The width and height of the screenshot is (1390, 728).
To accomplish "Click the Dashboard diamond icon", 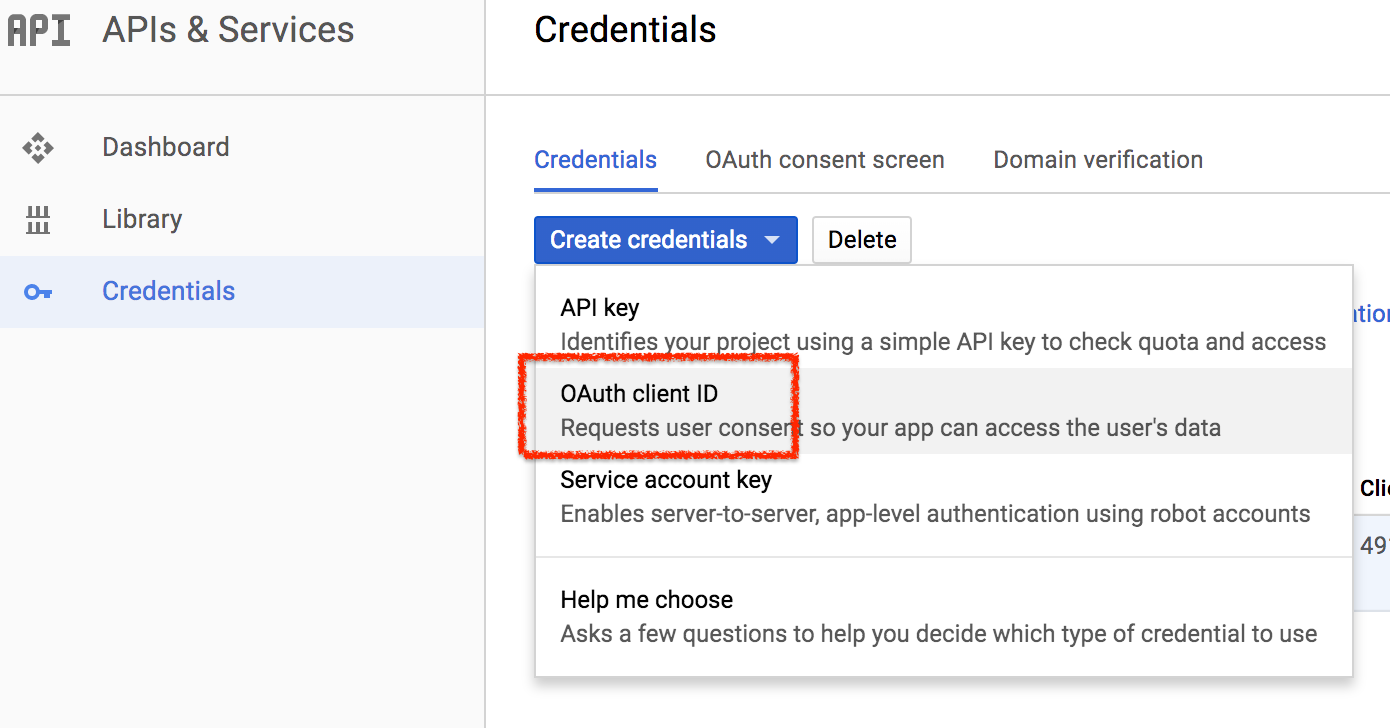I will 38,148.
